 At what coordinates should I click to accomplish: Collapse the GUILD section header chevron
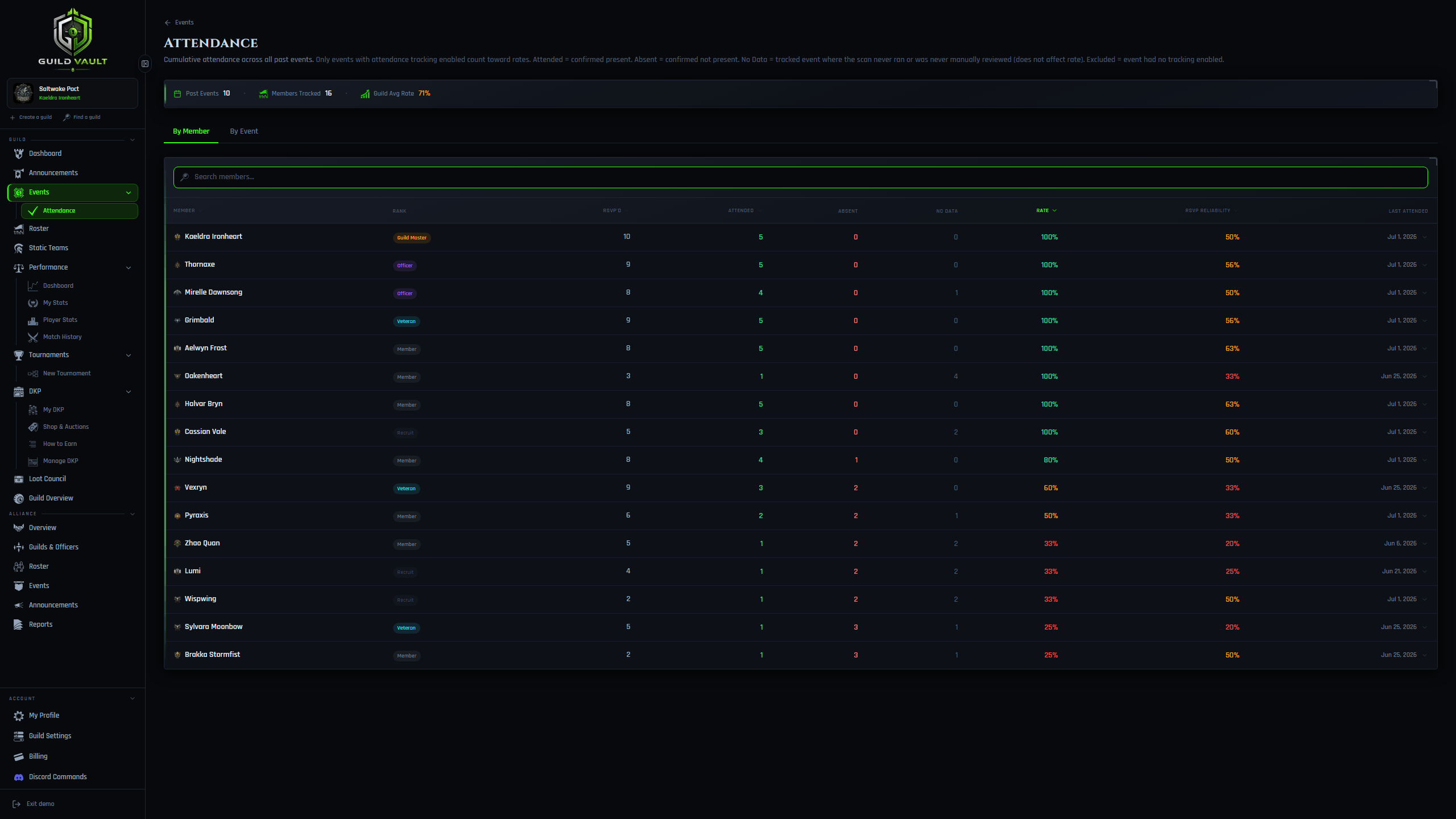coord(133,140)
